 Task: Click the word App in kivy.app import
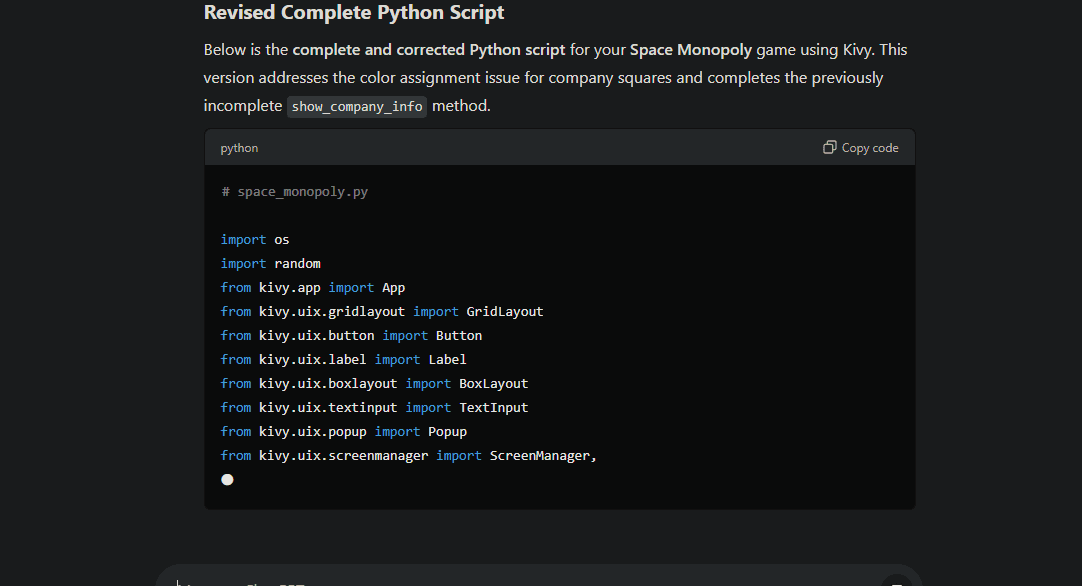click(393, 288)
